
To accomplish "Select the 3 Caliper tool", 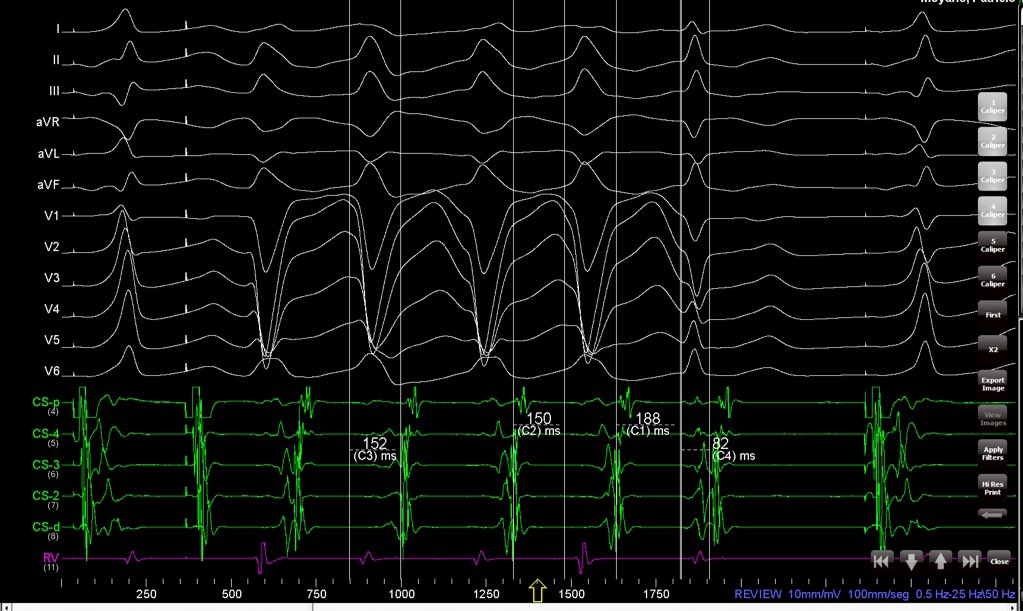I will (991, 176).
